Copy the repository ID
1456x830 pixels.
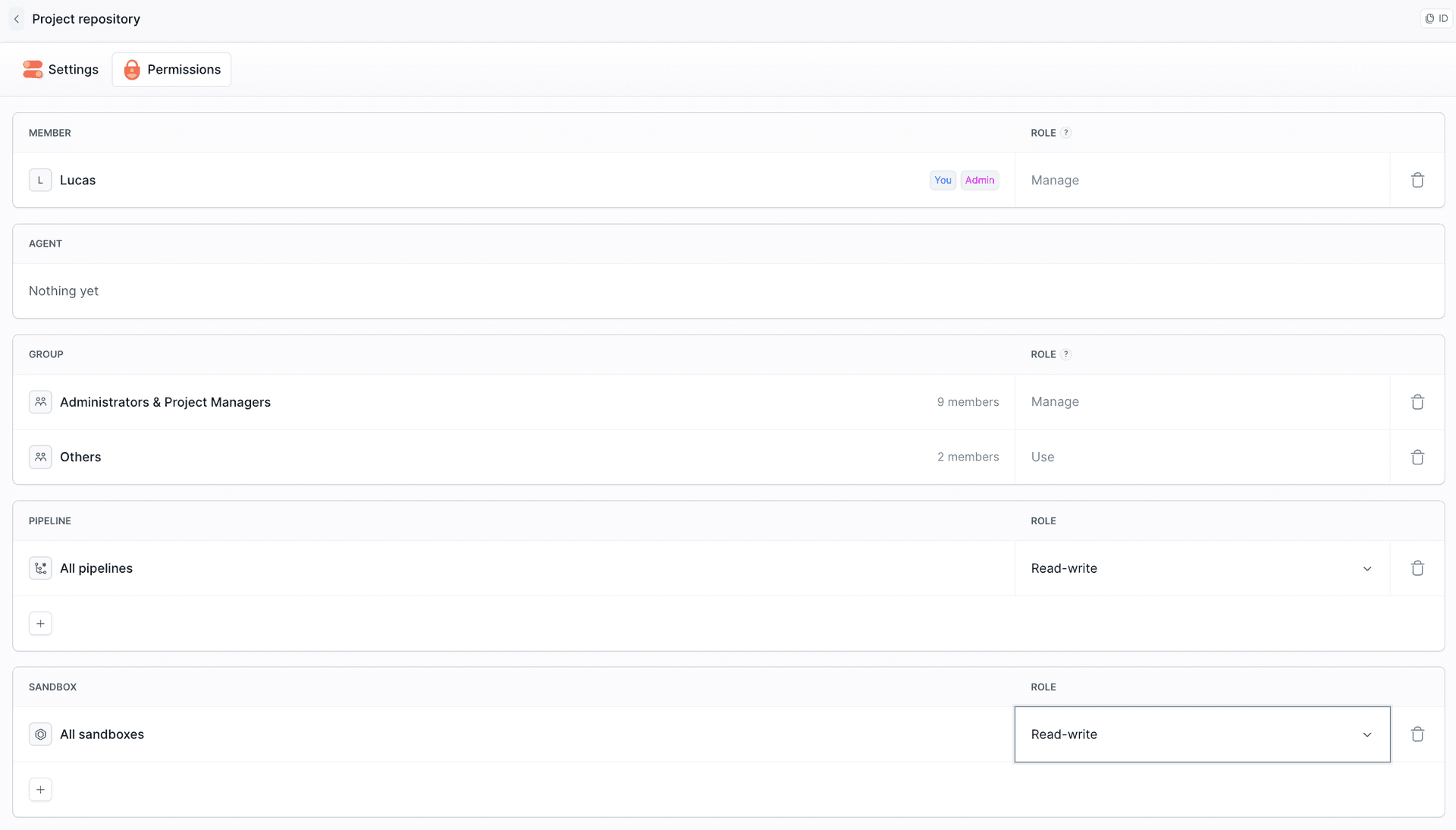(1436, 19)
